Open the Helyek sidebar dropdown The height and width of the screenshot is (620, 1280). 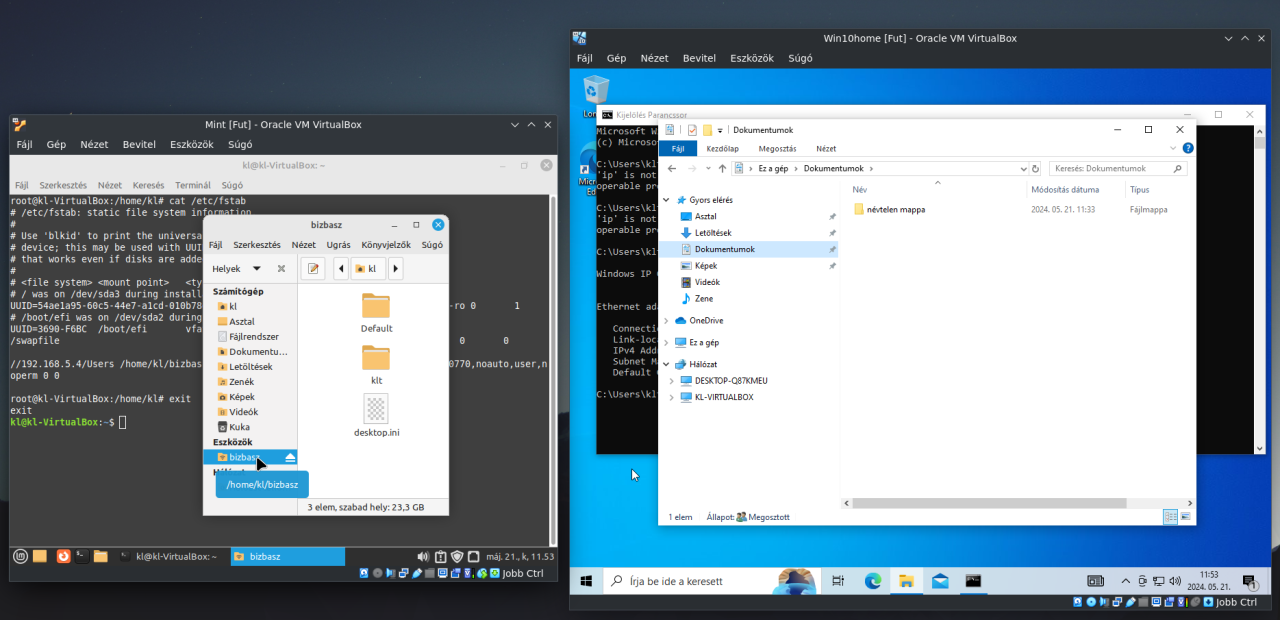coord(257,269)
